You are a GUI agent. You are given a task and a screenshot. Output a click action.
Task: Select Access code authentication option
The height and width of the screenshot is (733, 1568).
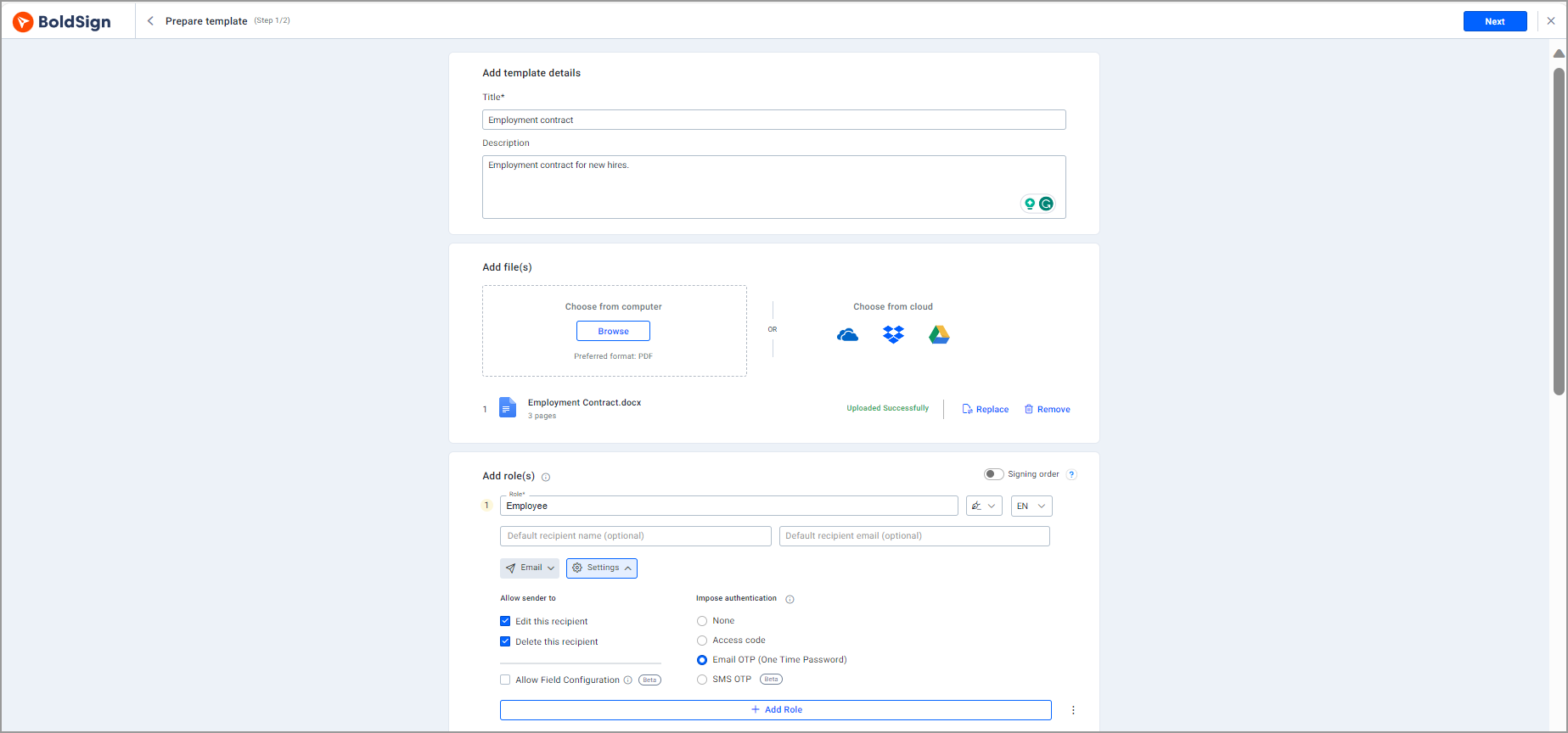[702, 641]
